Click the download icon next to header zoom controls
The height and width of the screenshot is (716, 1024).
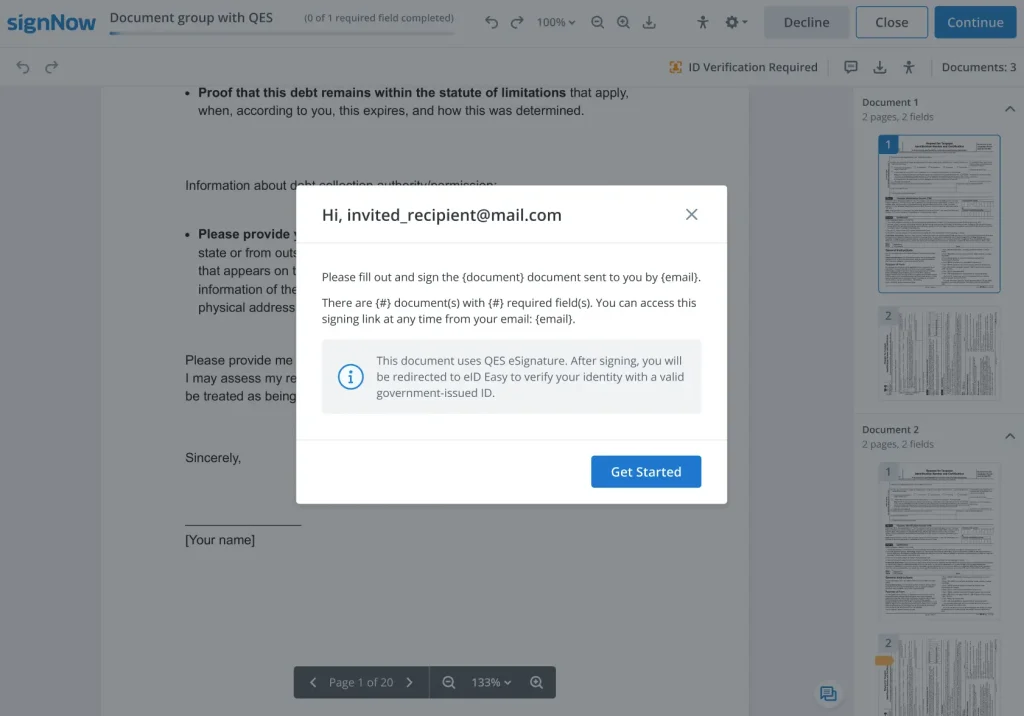(x=649, y=23)
